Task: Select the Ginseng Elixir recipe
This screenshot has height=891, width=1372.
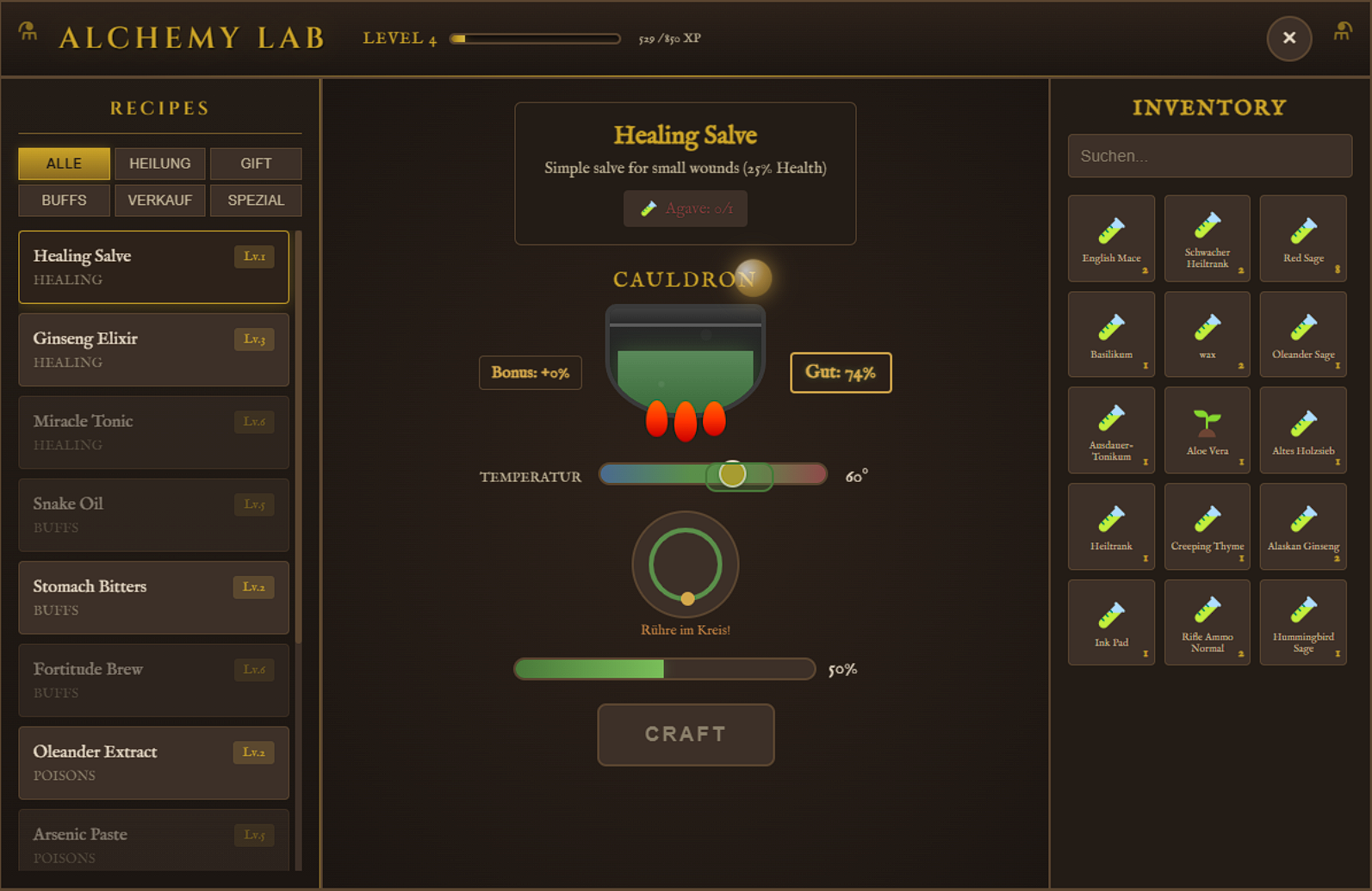Action: [154, 350]
